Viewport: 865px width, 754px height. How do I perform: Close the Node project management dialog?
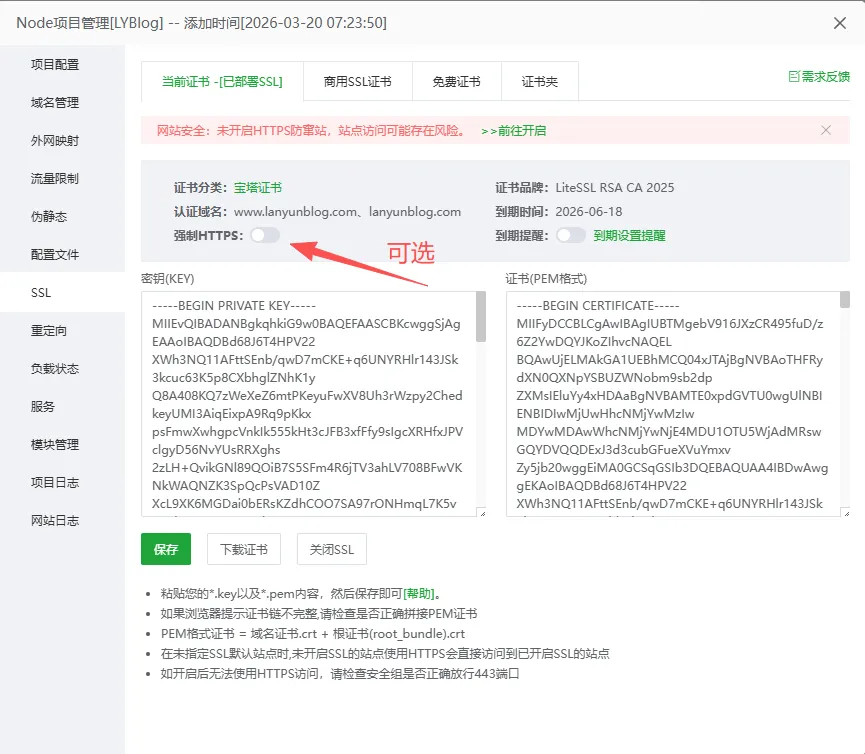[x=838, y=22]
